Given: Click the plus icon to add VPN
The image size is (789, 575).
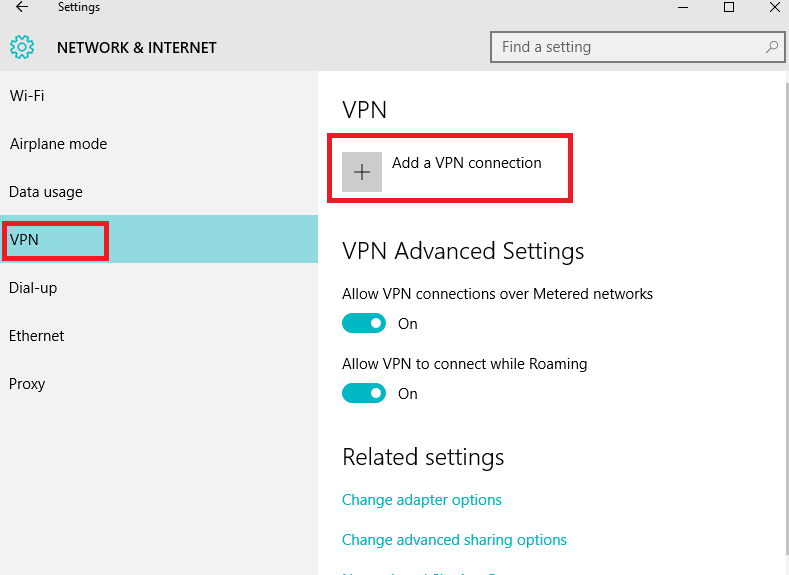Looking at the screenshot, I should click(362, 172).
